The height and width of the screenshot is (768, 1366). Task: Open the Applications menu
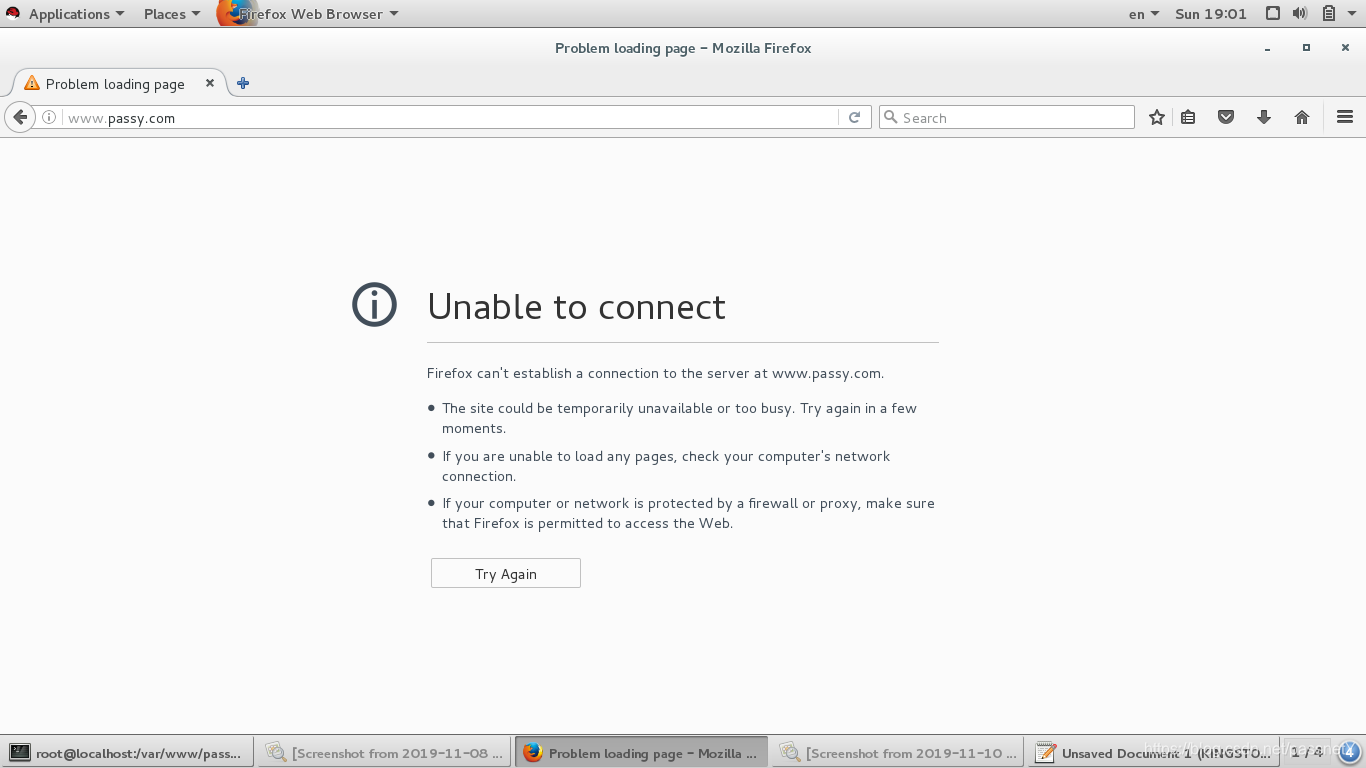pos(76,14)
